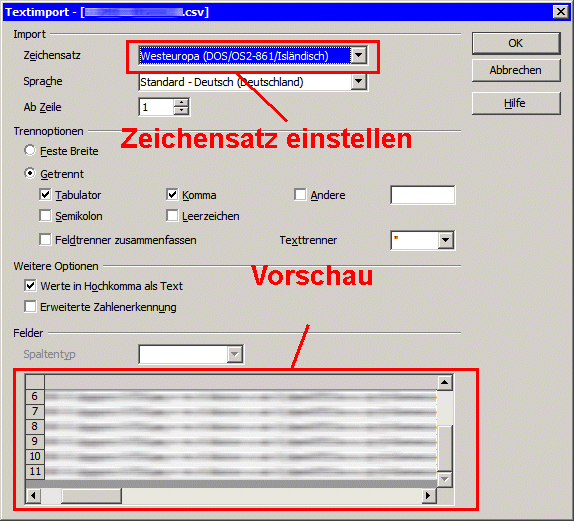Click the Andere custom separator text field

[423, 195]
